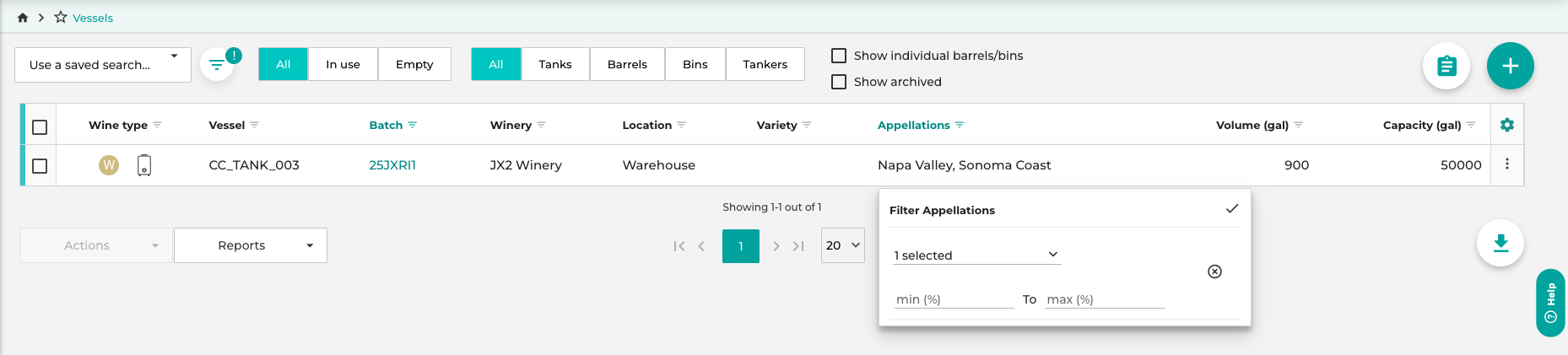Viewport: 1568px width, 355px height.
Task: Go to the first page
Action: pos(679,246)
